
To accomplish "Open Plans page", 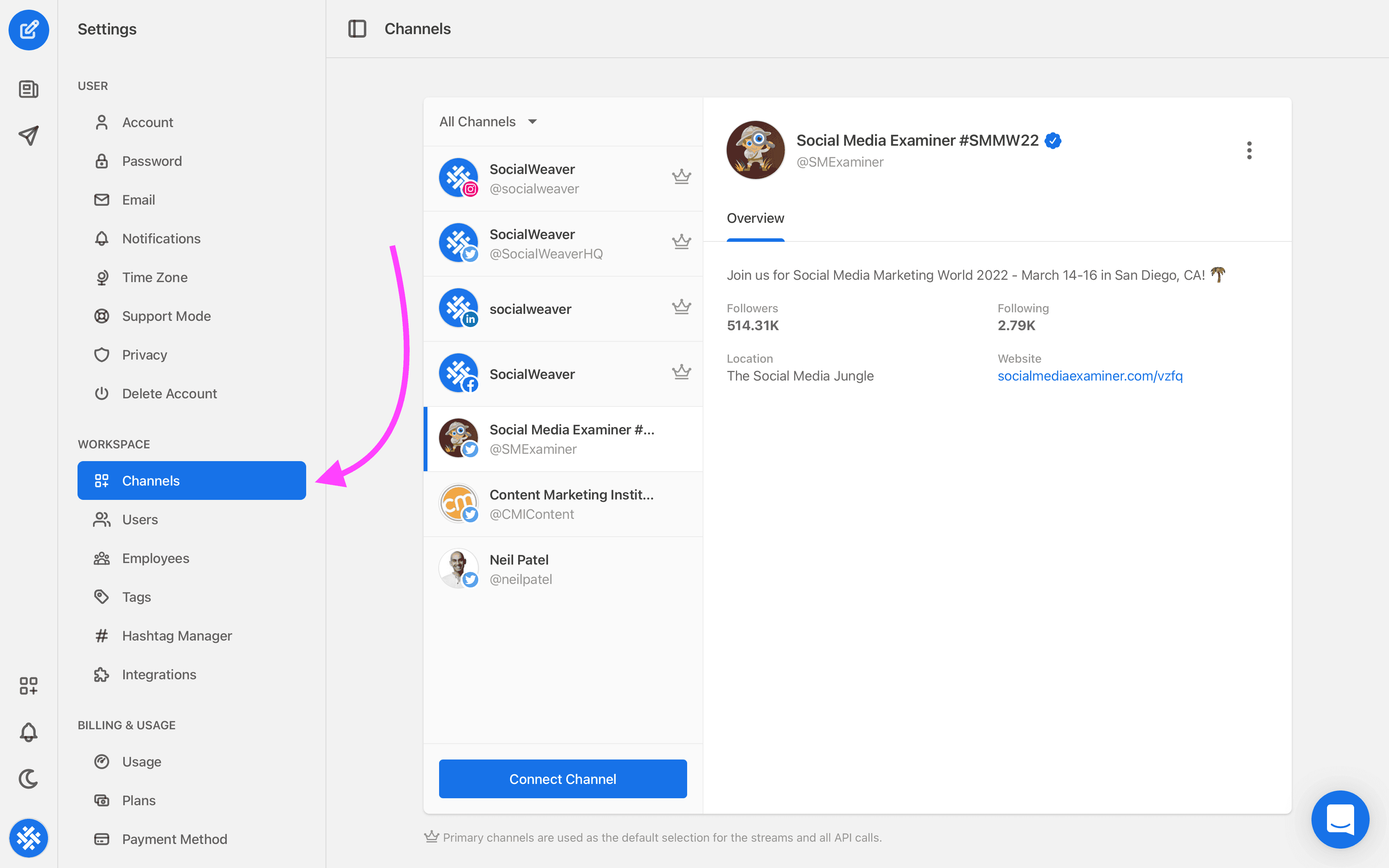I will [192, 800].
